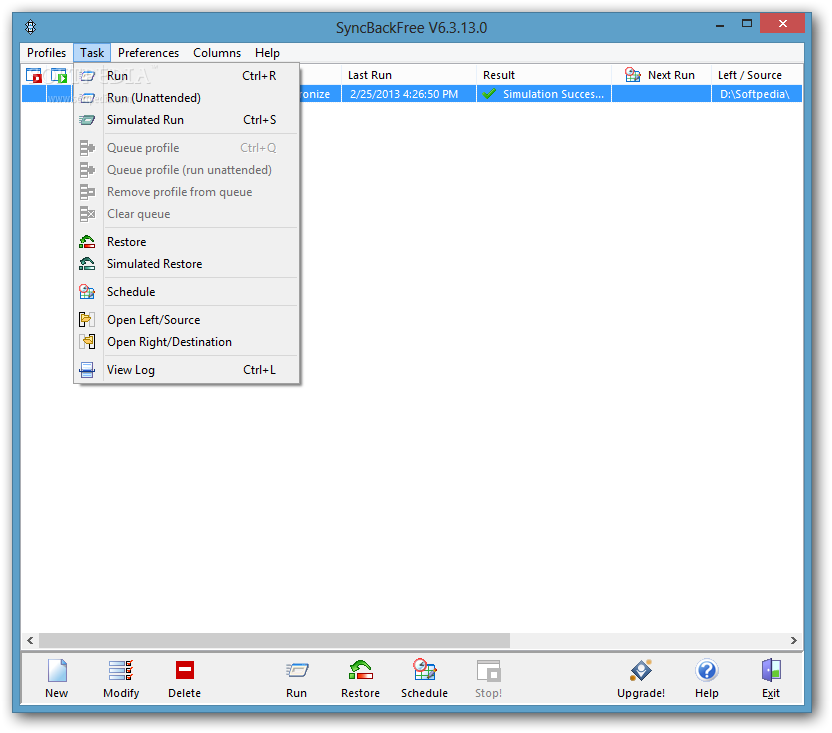Click the Schedule calendar icon in the menu
Screen dimensions: 832x733
87,291
